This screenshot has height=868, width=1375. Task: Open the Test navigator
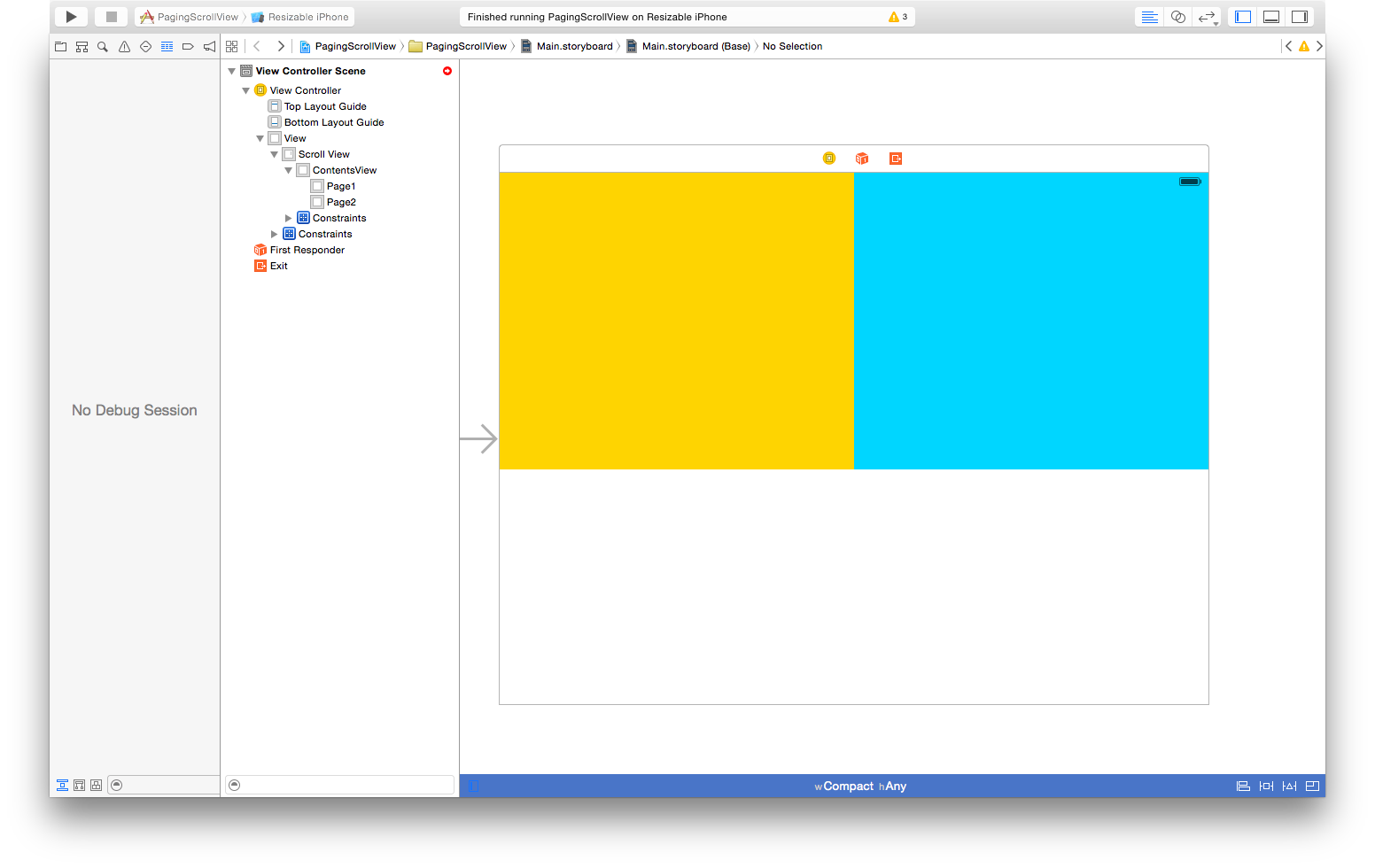tap(145, 46)
